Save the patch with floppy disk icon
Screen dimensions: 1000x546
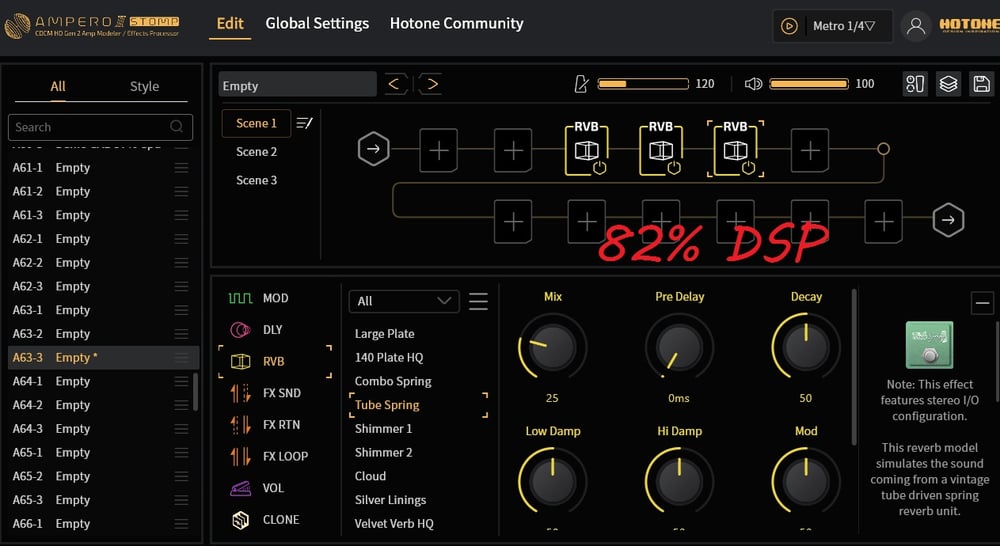[982, 84]
